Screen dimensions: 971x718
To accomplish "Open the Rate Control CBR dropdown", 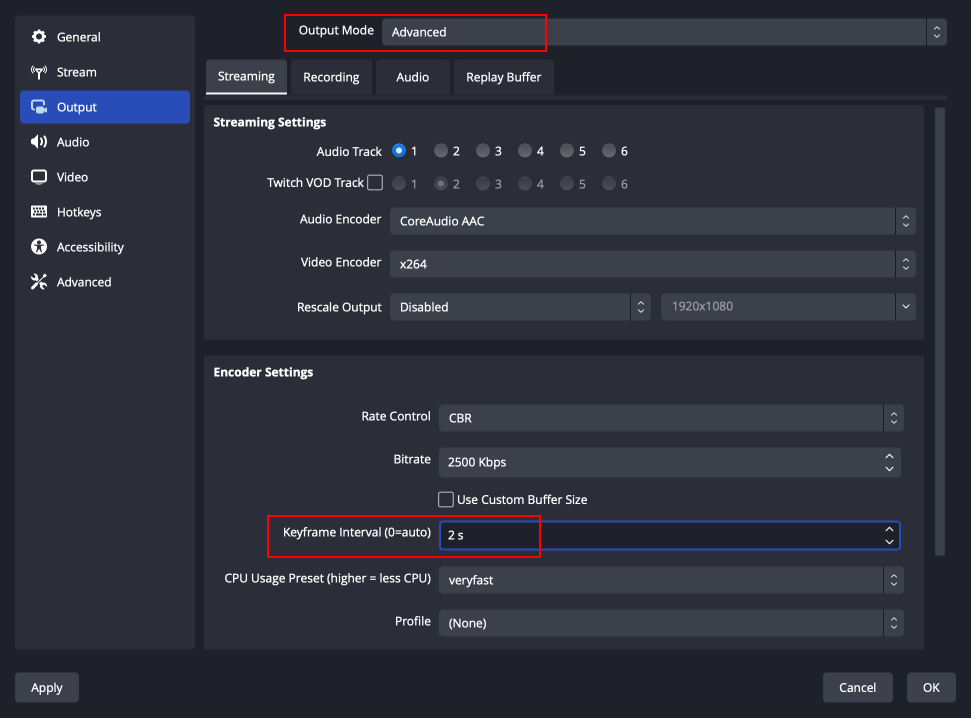I will (671, 418).
